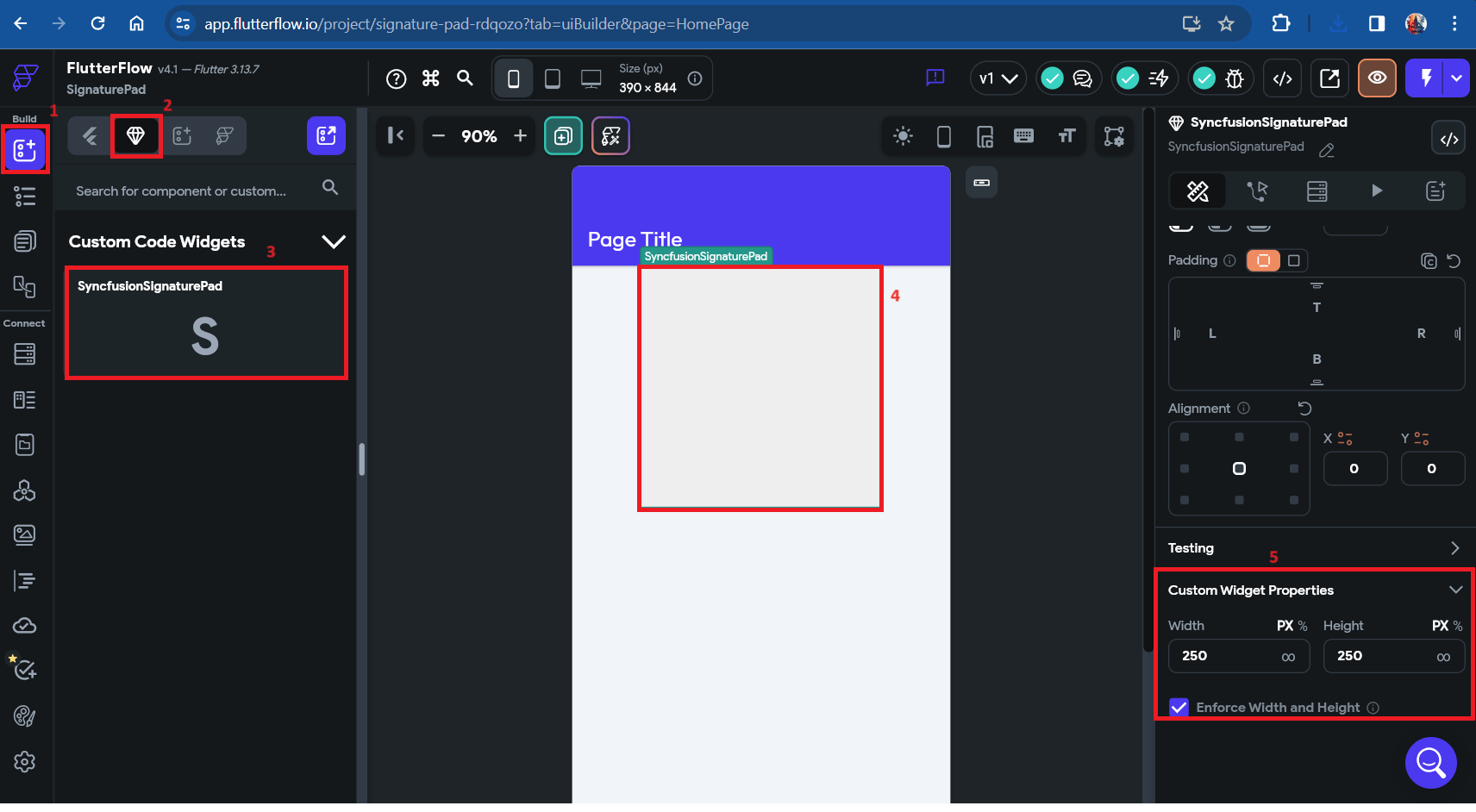Click the Preview eye button
Image resolution: width=1476 pixels, height=812 pixels.
point(1377,78)
